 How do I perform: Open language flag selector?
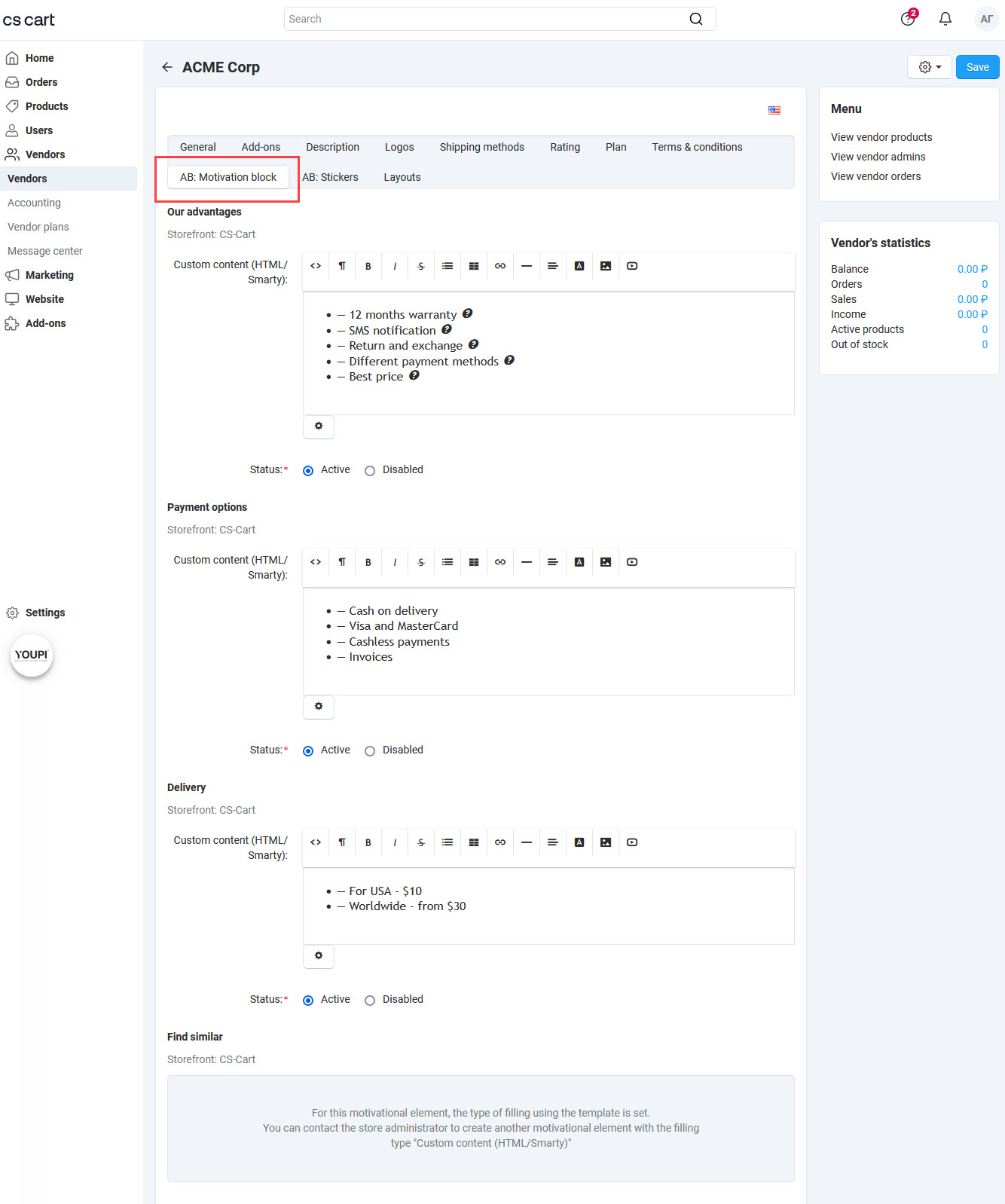click(774, 110)
